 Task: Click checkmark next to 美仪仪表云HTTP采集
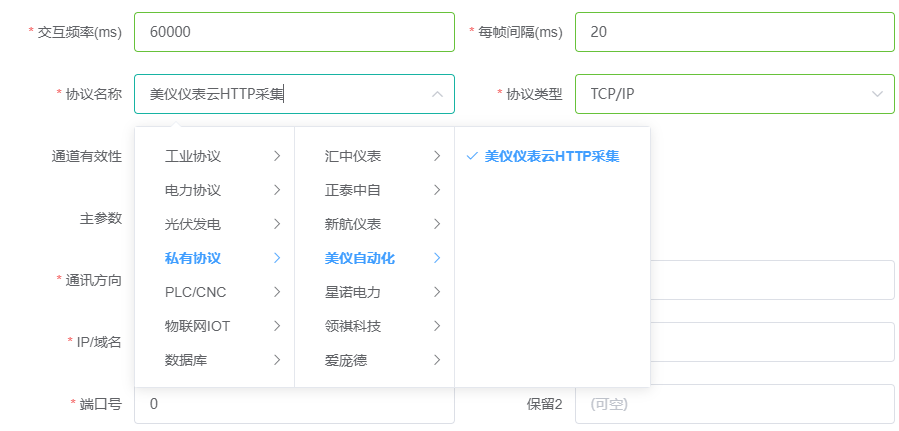472,156
